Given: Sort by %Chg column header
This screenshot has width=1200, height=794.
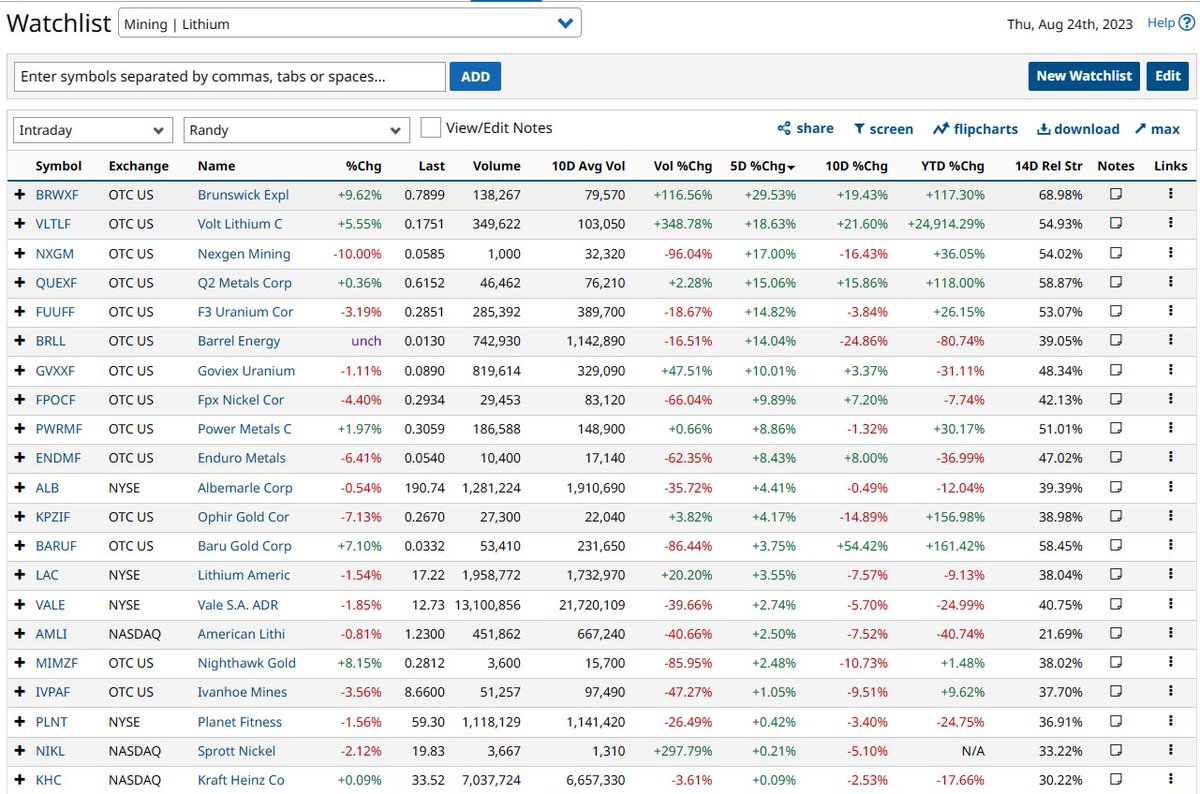Looking at the screenshot, I should (364, 166).
